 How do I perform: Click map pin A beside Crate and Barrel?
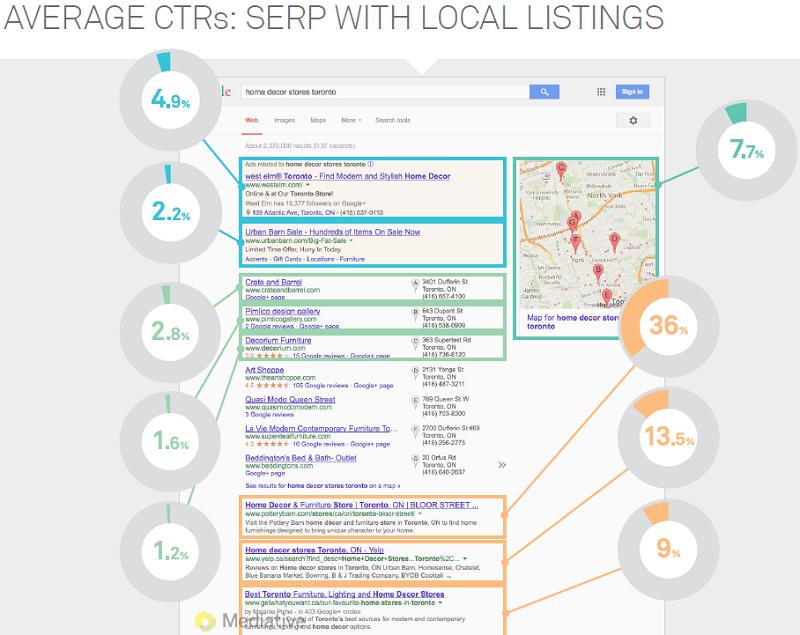(415, 285)
